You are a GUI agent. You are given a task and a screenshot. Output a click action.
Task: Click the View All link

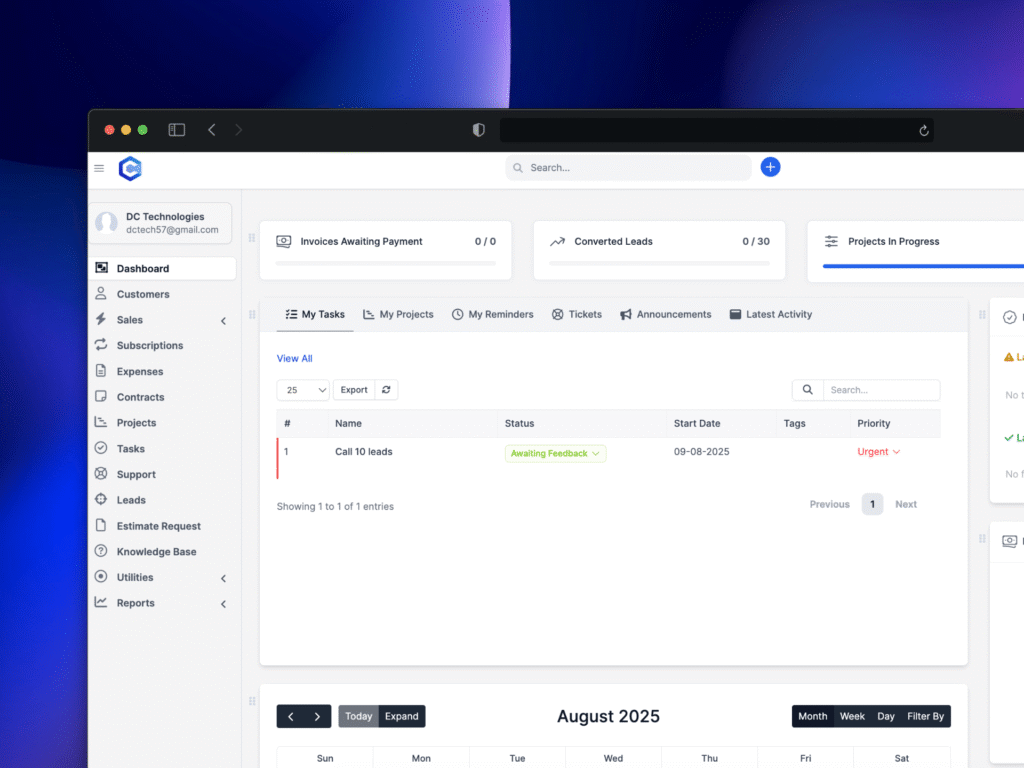pos(294,358)
